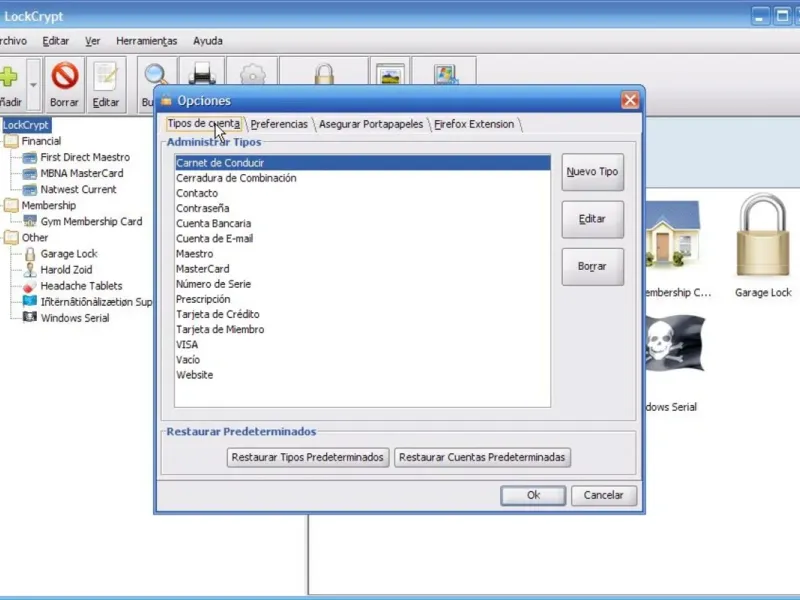
Task: Select Tarjeta de Miembro type
Action: point(362,330)
